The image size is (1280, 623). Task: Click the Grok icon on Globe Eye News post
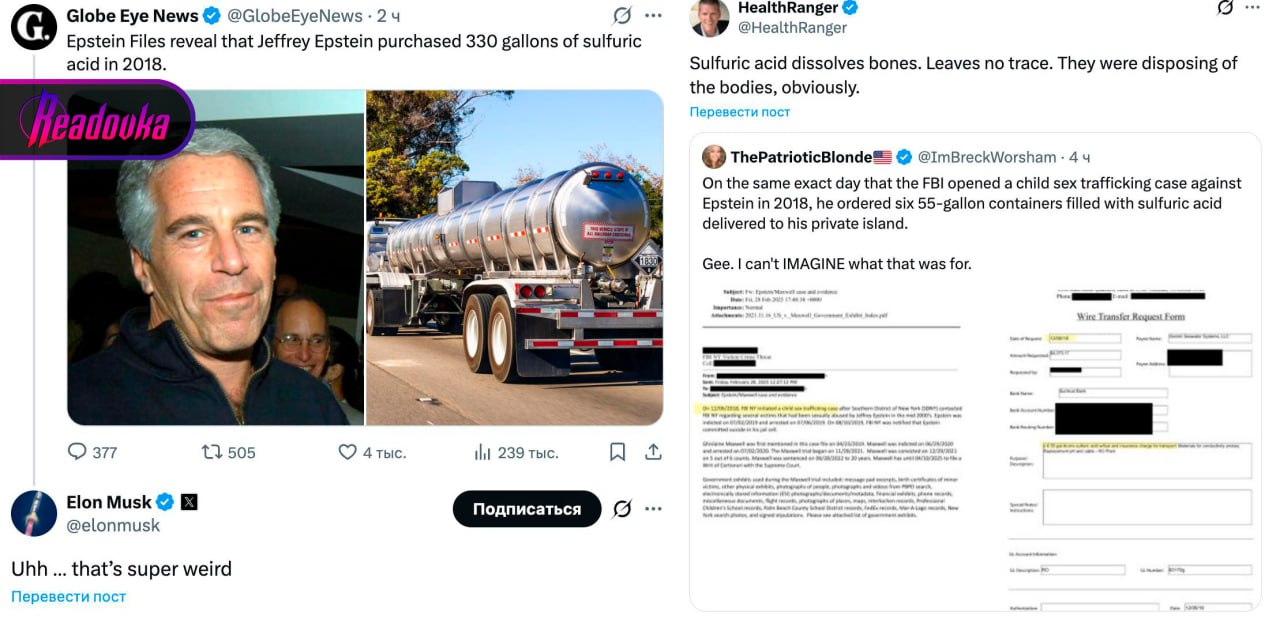coord(622,16)
